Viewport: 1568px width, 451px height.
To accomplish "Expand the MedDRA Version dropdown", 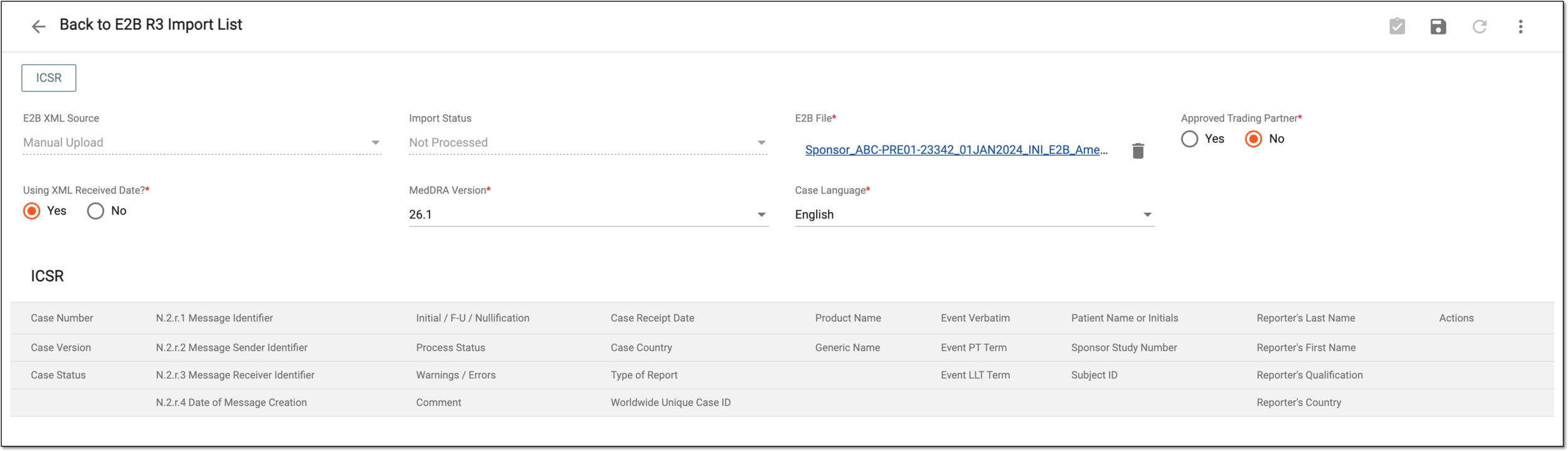I will (588, 215).
